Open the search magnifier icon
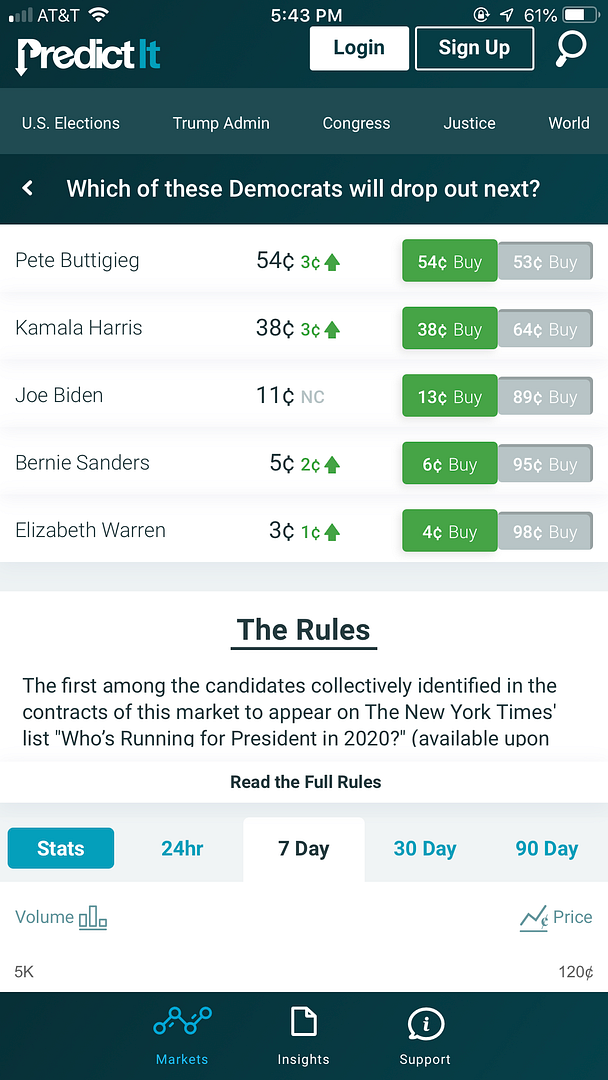This screenshot has width=608, height=1080. tap(571, 48)
